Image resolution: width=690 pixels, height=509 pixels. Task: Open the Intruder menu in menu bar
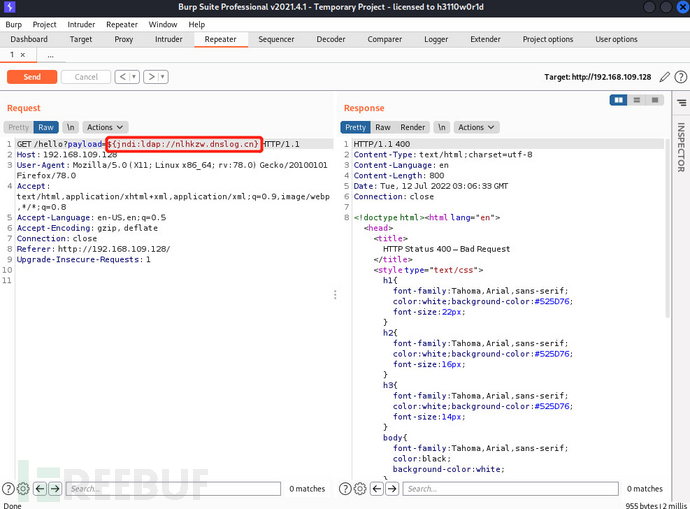(81, 25)
